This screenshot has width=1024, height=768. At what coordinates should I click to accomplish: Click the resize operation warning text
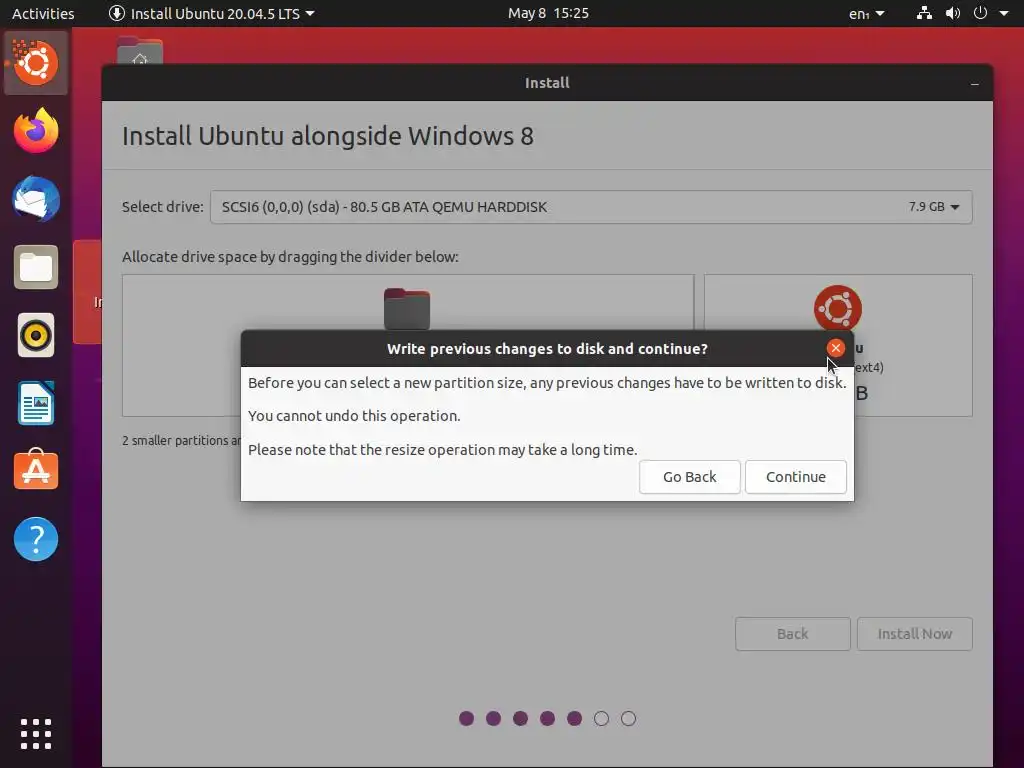click(442, 450)
